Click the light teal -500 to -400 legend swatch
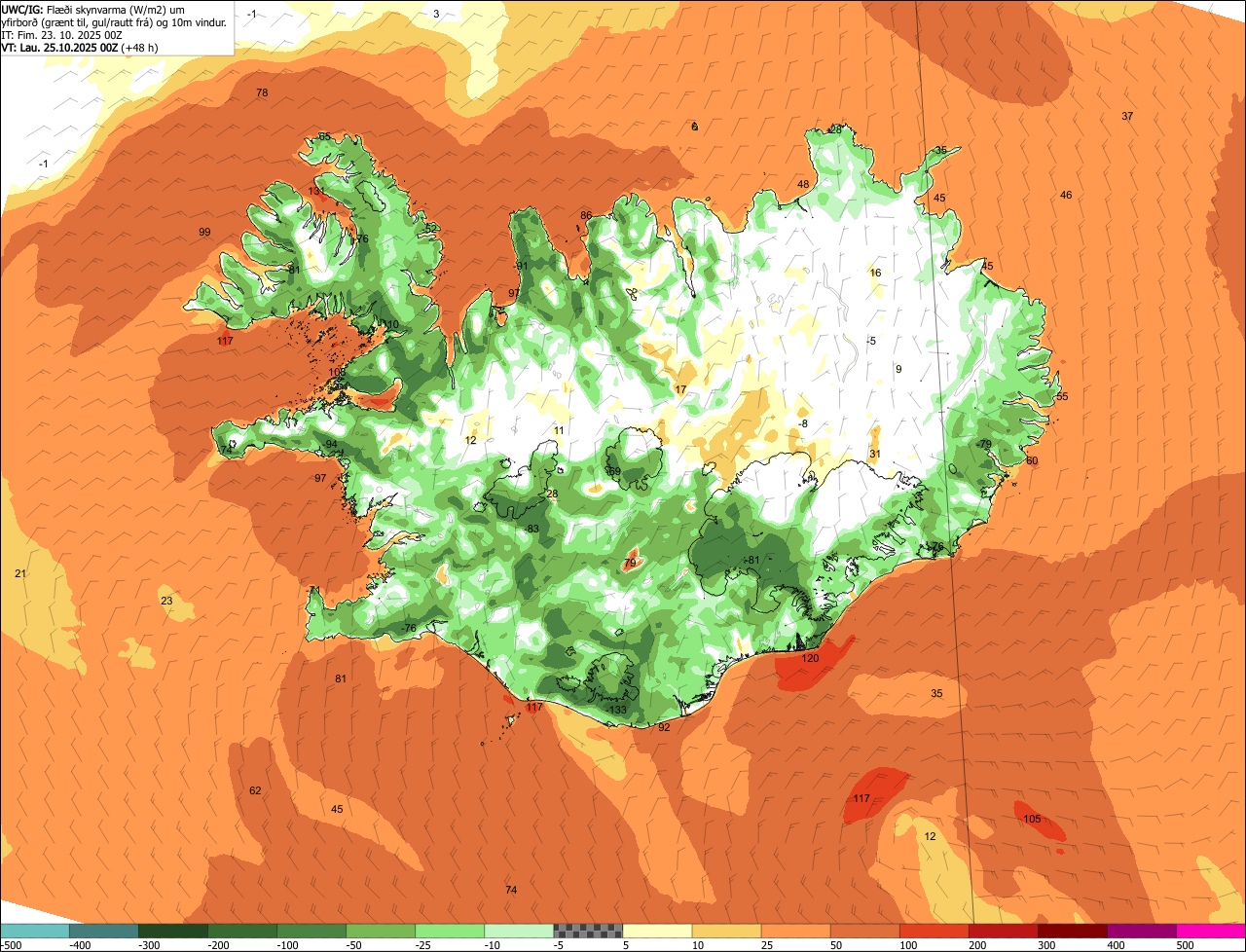Screen dimensions: 1246x952 pyautogui.click(x=35, y=931)
